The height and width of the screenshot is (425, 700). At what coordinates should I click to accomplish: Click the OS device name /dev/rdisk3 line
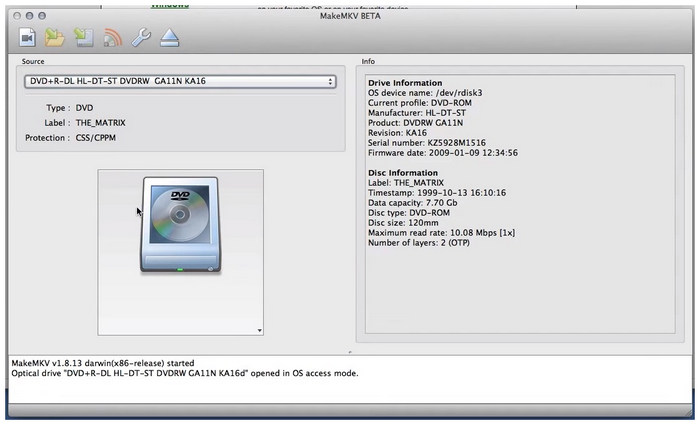click(425, 93)
